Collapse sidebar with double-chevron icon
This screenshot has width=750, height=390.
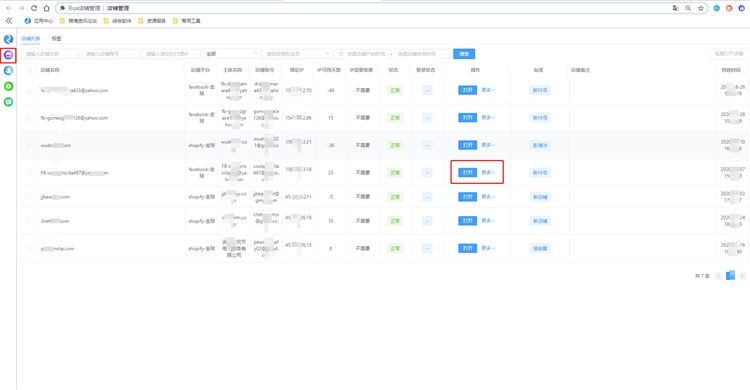pos(9,21)
